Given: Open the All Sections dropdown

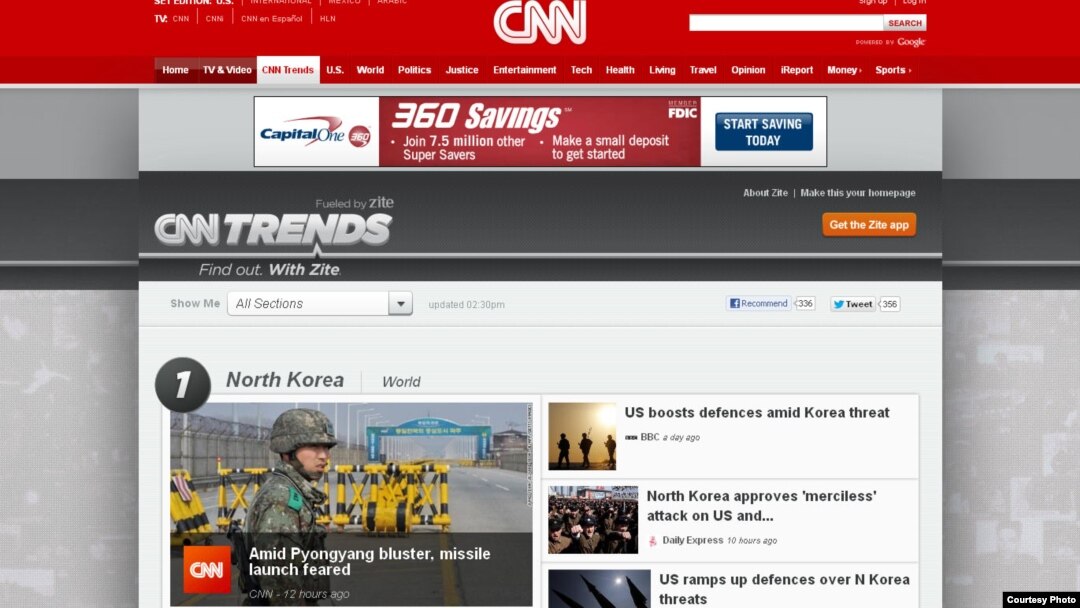Looking at the screenshot, I should pyautogui.click(x=320, y=304).
